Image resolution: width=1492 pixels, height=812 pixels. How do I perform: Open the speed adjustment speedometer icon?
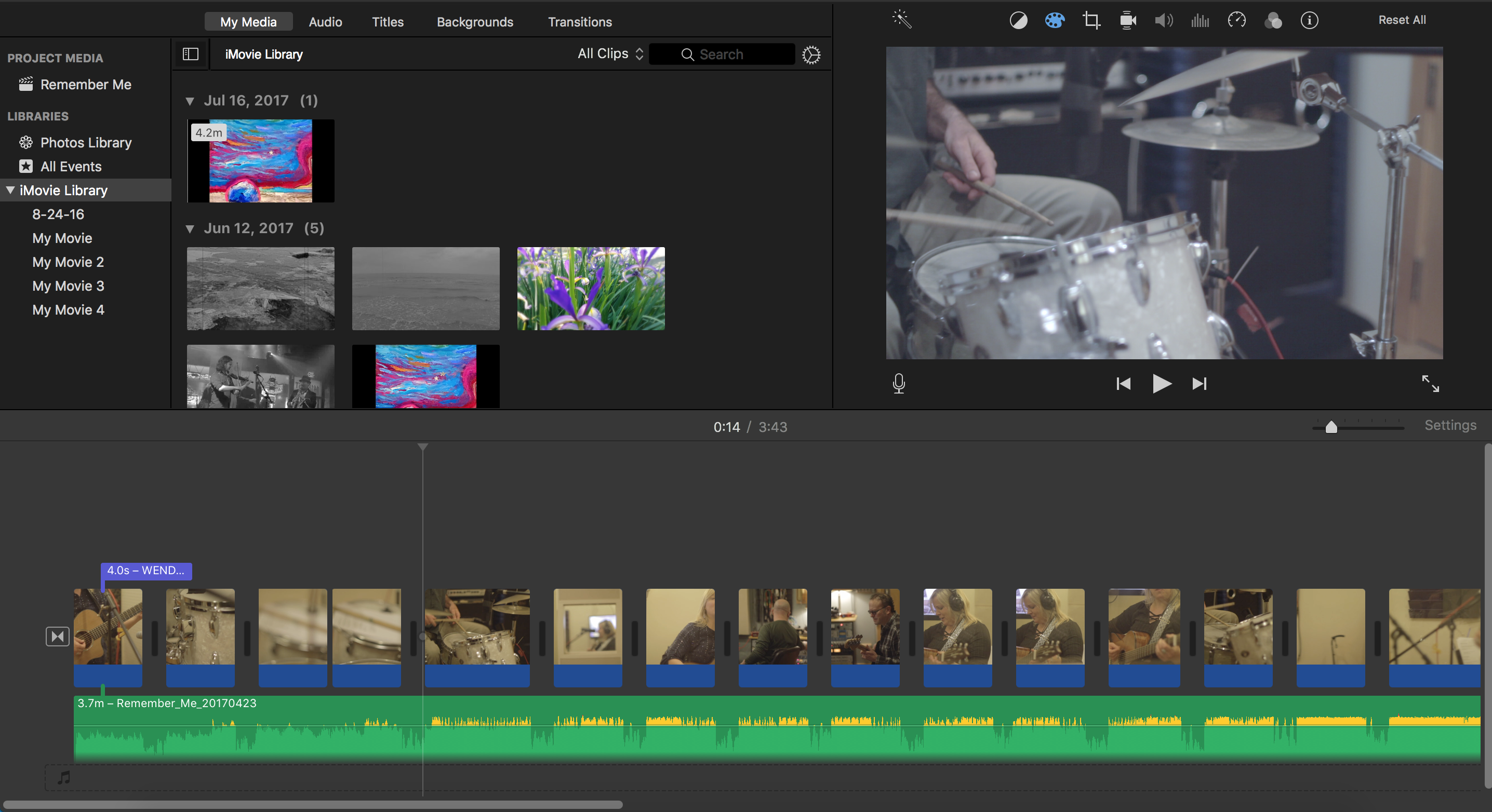point(1236,21)
